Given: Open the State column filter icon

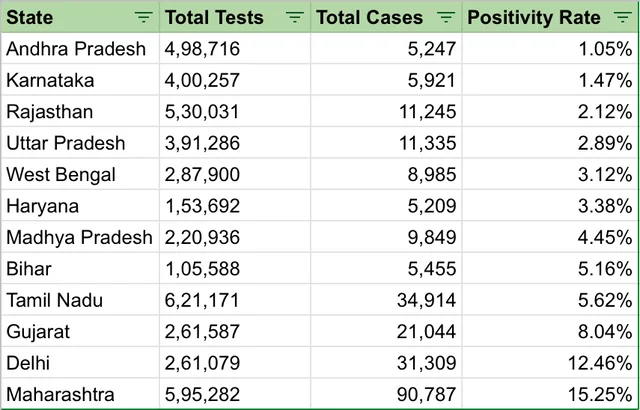Looking at the screenshot, I should [x=144, y=17].
